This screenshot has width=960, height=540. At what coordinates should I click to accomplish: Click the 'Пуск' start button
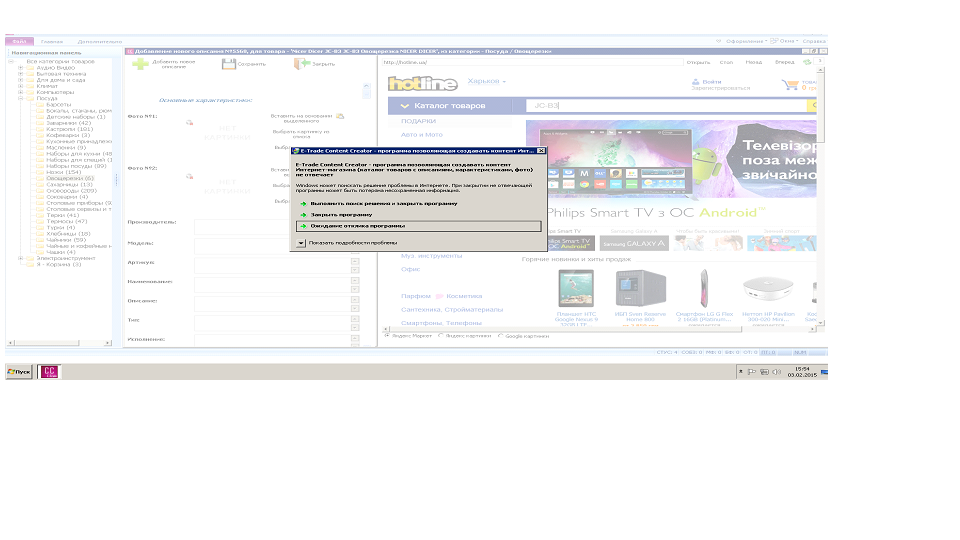[19, 371]
